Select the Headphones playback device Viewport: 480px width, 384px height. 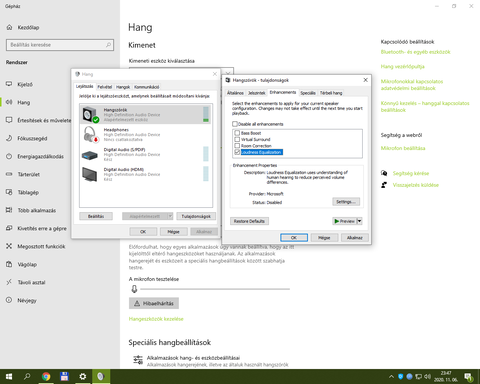tap(145, 134)
